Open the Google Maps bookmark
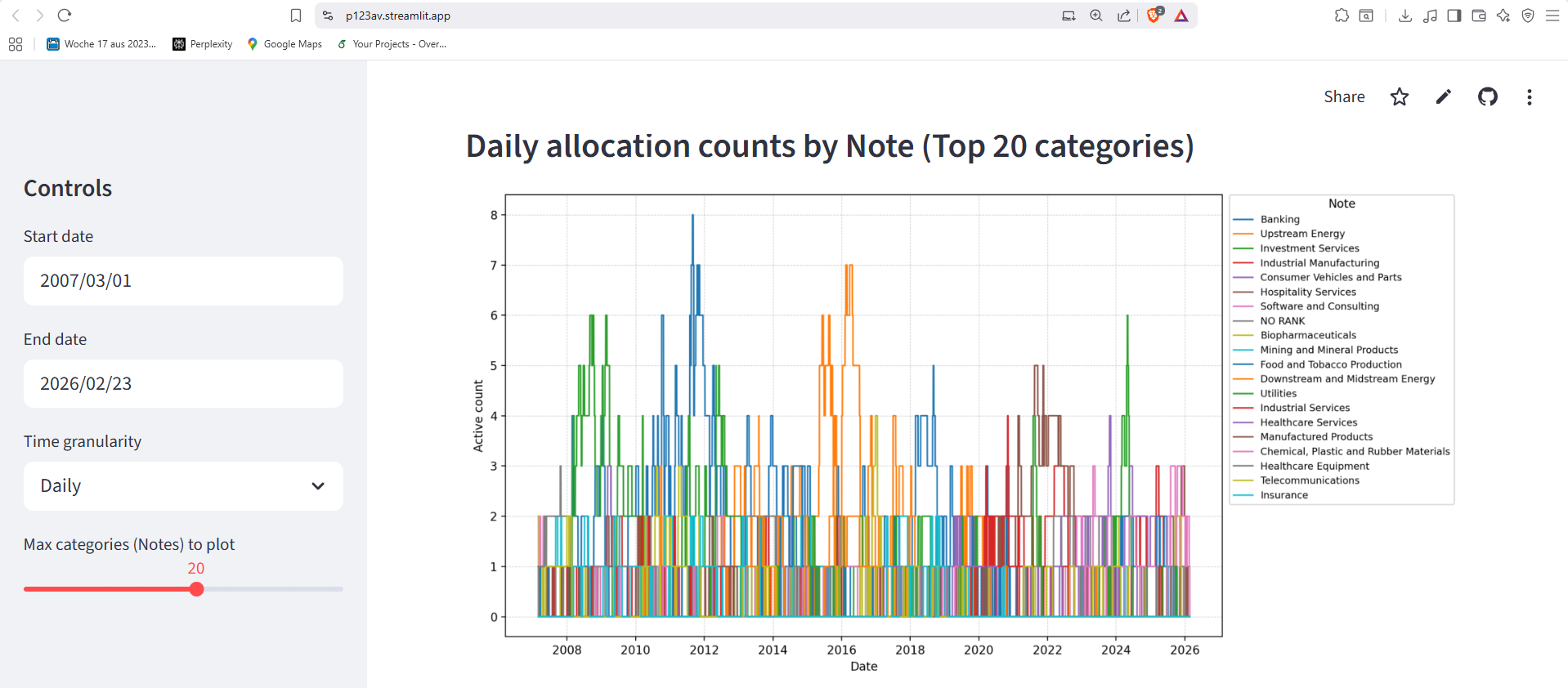 pyautogui.click(x=284, y=44)
